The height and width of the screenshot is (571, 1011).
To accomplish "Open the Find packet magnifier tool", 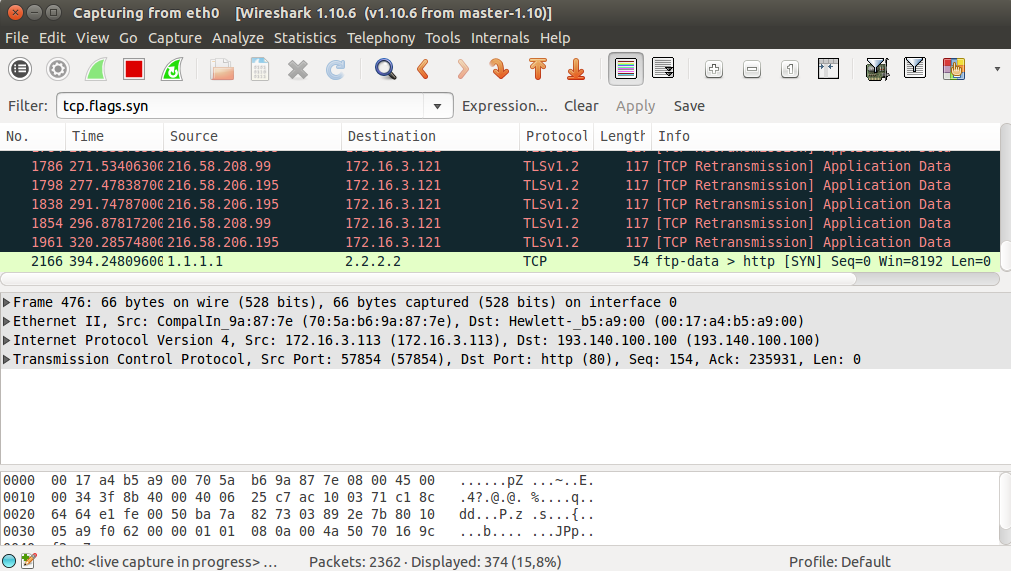I will pyautogui.click(x=385, y=69).
